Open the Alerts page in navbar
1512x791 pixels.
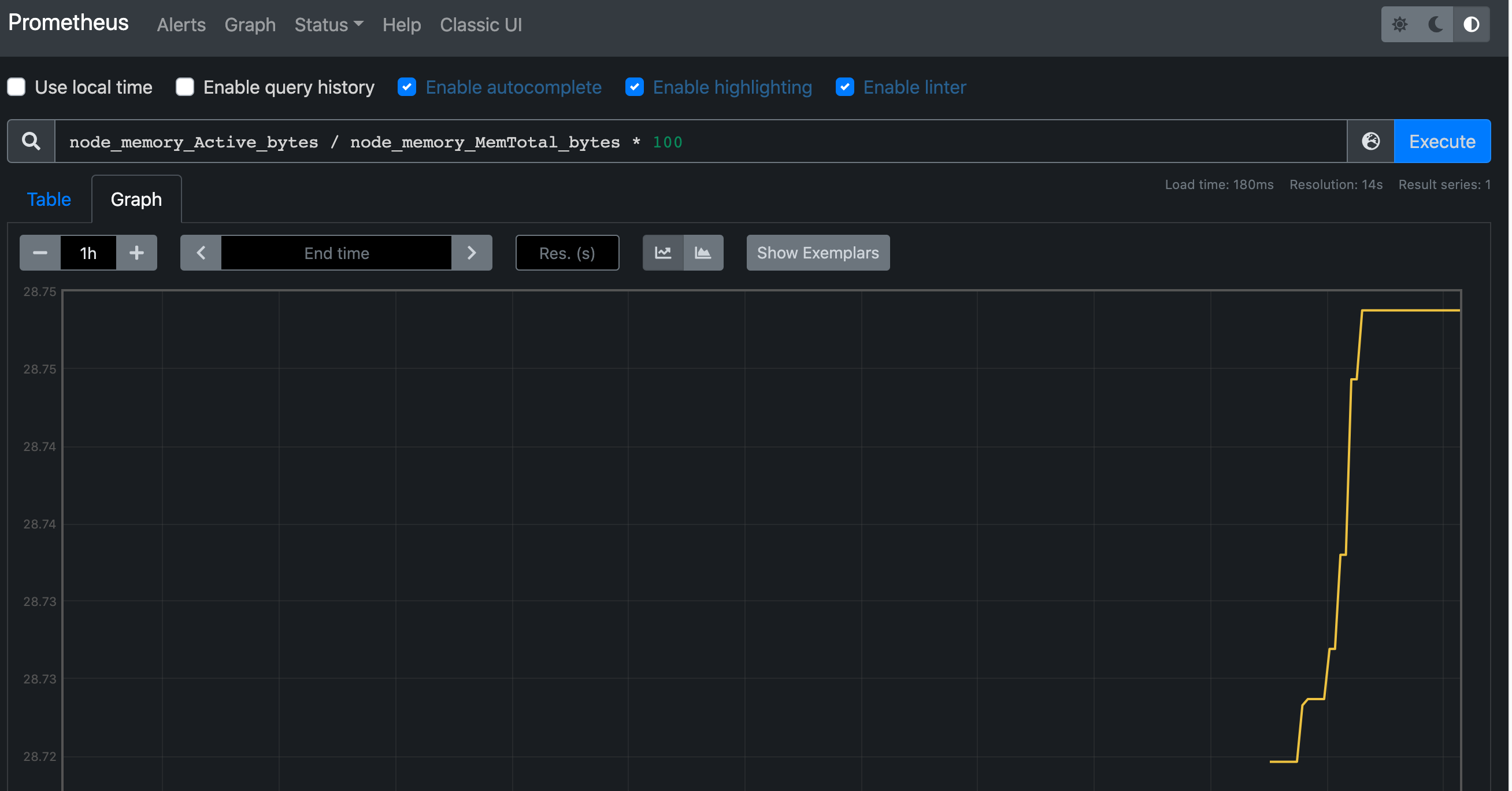coord(181,25)
